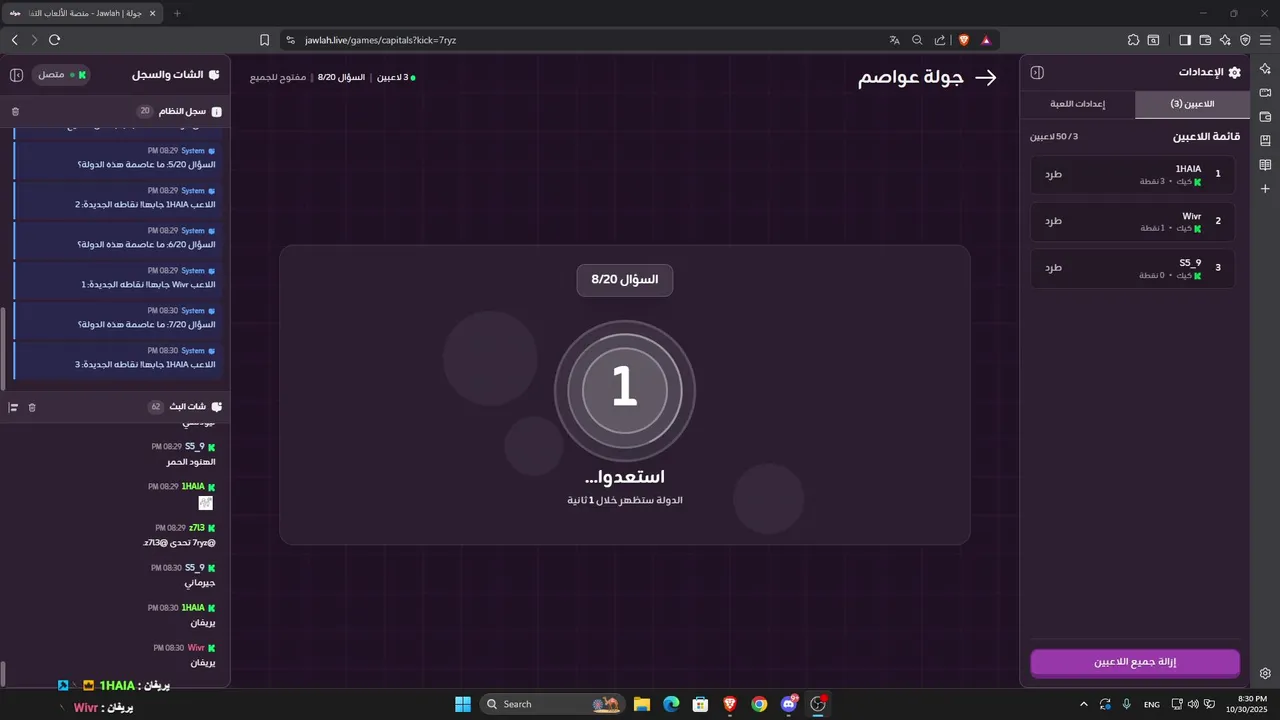This screenshot has height=720, width=1280.
Task: Click the info icon next to سجل النظام
Action: click(x=216, y=111)
